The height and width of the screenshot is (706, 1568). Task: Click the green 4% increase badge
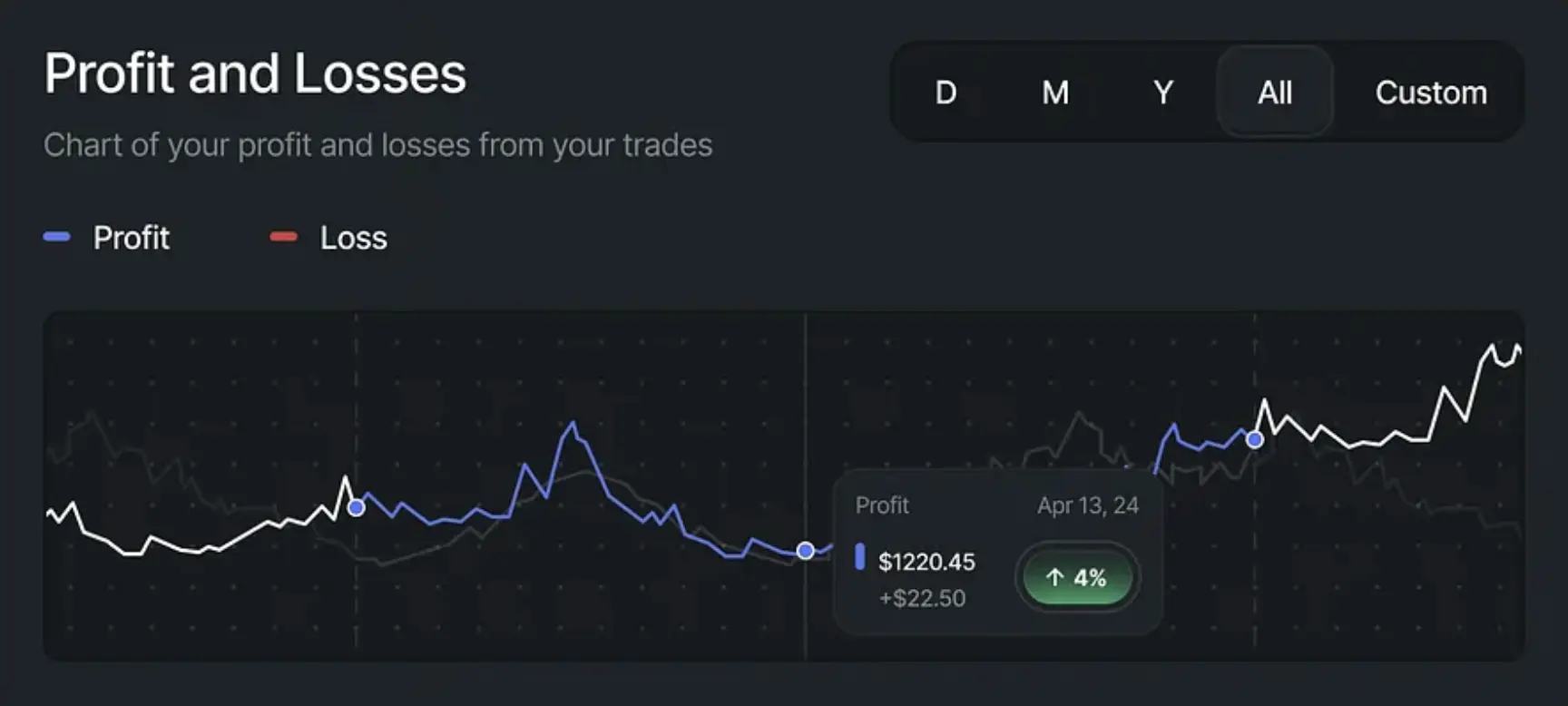(1077, 577)
